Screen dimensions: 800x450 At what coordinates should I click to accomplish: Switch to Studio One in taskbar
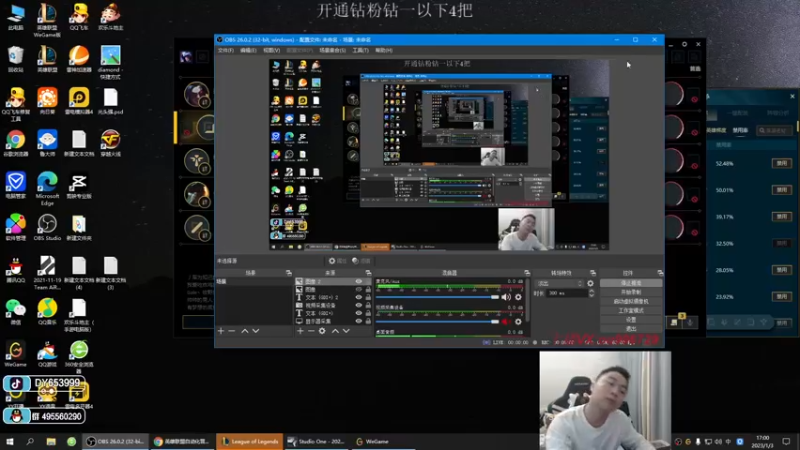coord(316,441)
